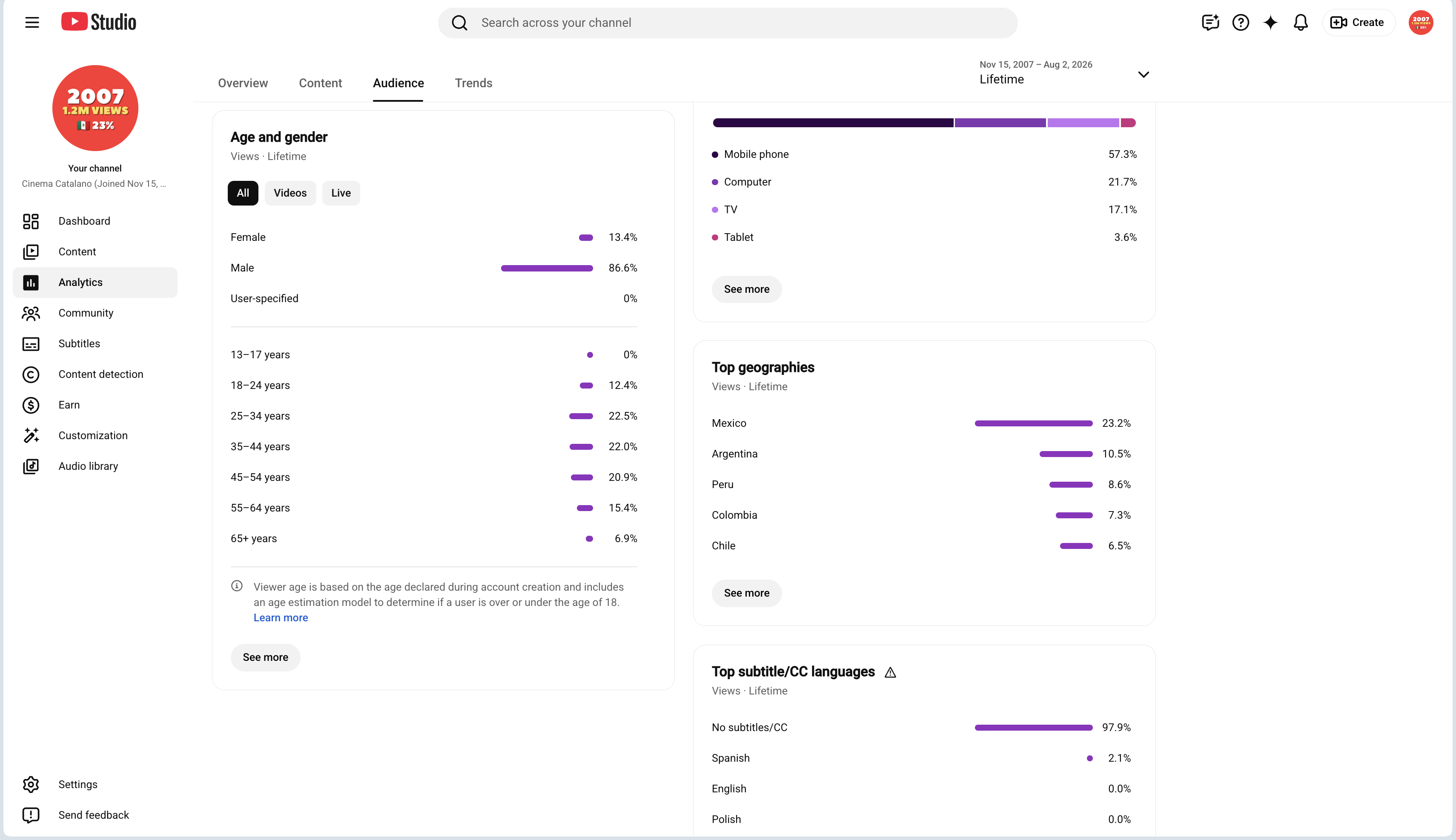
Task: Open the feedback comment icon in header
Action: (1210, 23)
